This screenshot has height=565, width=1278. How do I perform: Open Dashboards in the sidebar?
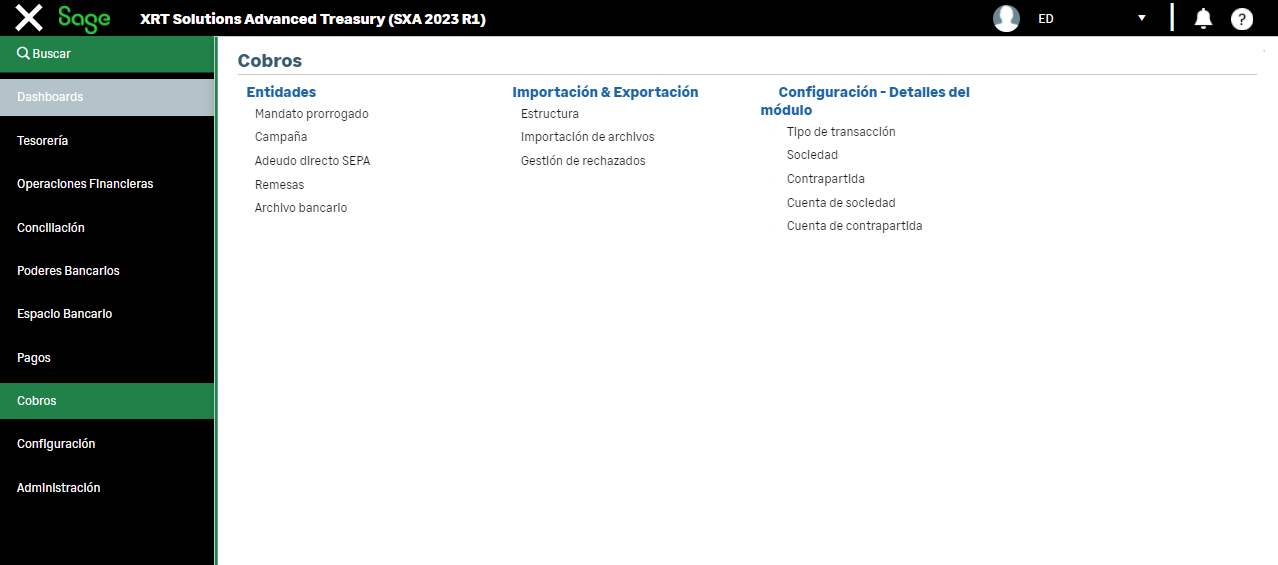(x=50, y=97)
